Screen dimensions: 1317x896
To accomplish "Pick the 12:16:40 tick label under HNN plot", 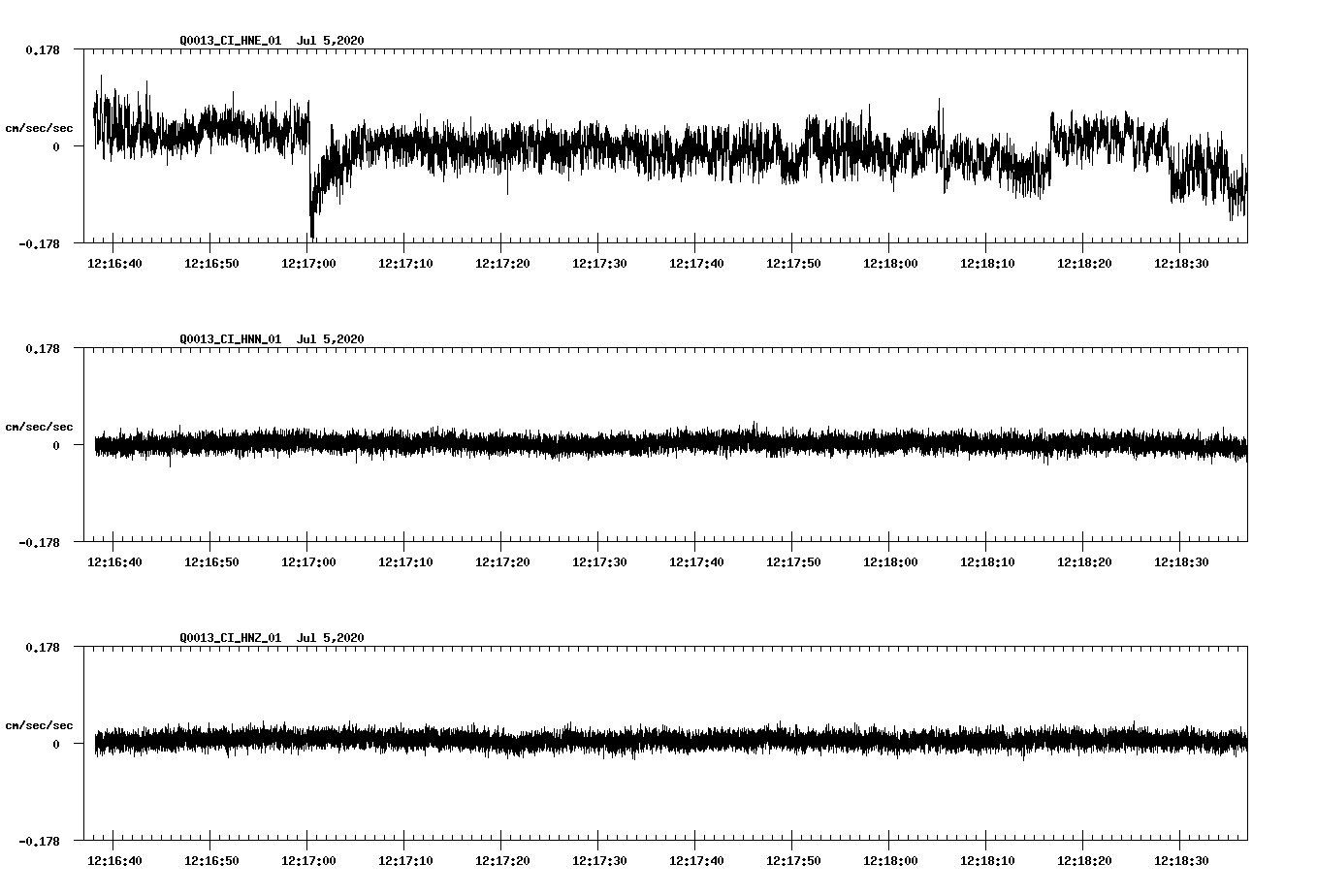I will (x=114, y=562).
